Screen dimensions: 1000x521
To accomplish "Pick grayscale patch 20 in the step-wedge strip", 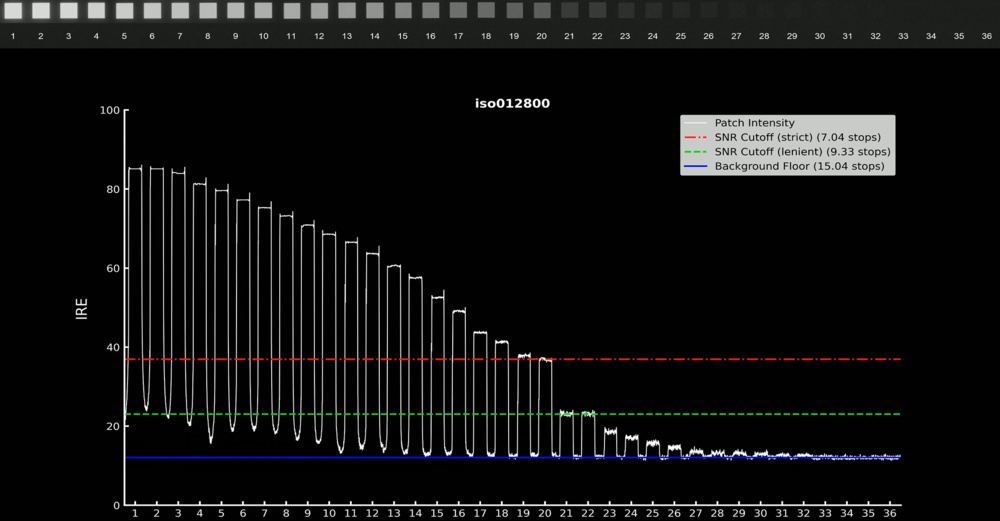I will pyautogui.click(x=541, y=11).
